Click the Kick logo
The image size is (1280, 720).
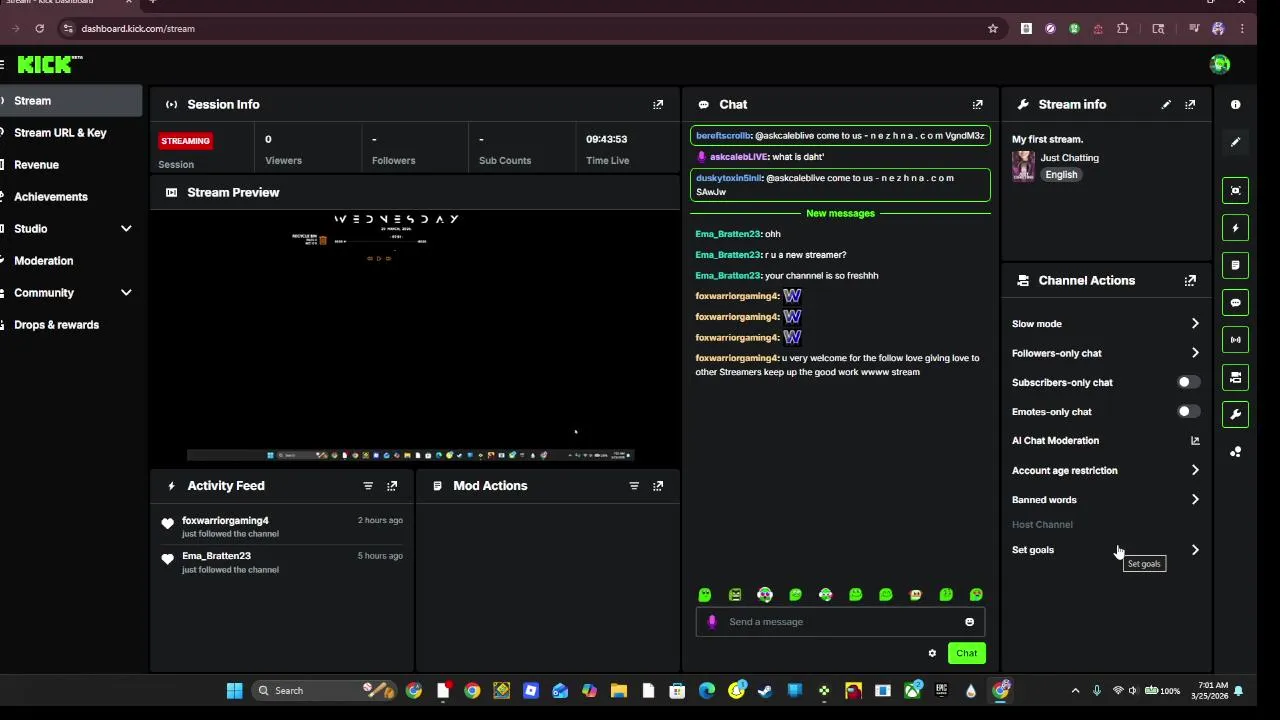point(49,64)
